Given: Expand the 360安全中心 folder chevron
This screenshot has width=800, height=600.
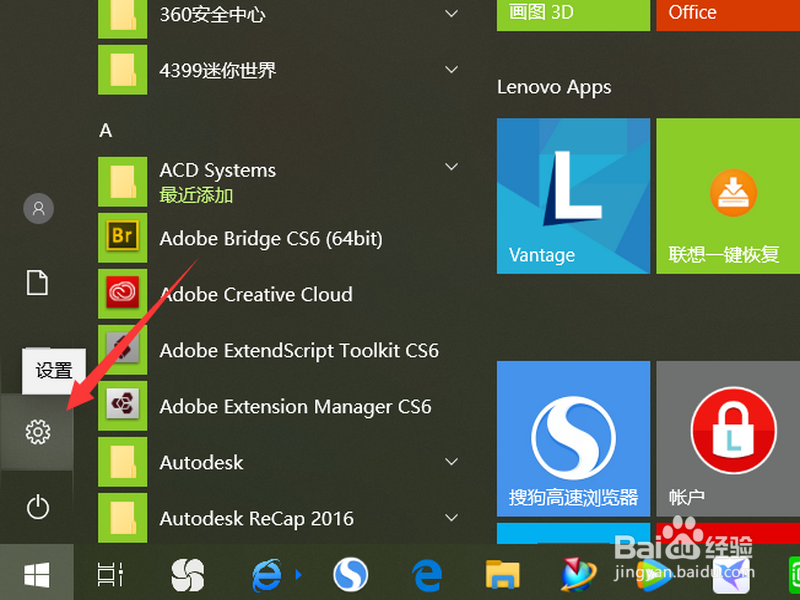Looking at the screenshot, I should (x=451, y=13).
